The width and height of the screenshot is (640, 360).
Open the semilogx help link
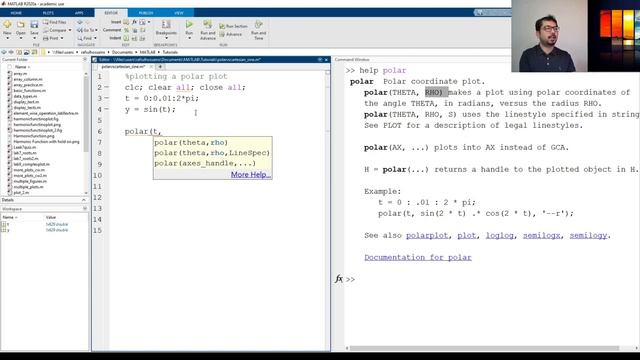tap(542, 236)
